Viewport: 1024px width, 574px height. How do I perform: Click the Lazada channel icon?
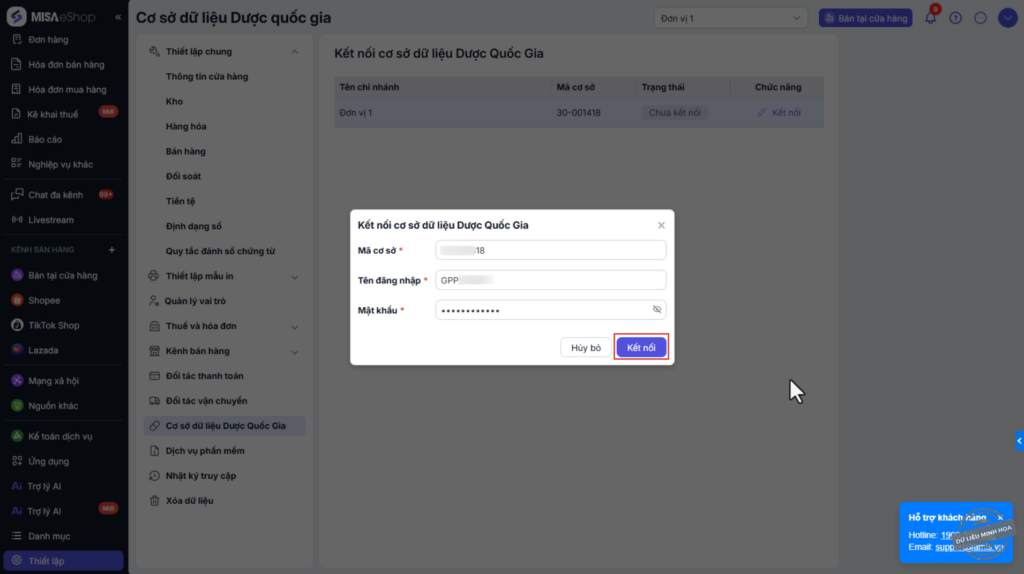point(17,350)
